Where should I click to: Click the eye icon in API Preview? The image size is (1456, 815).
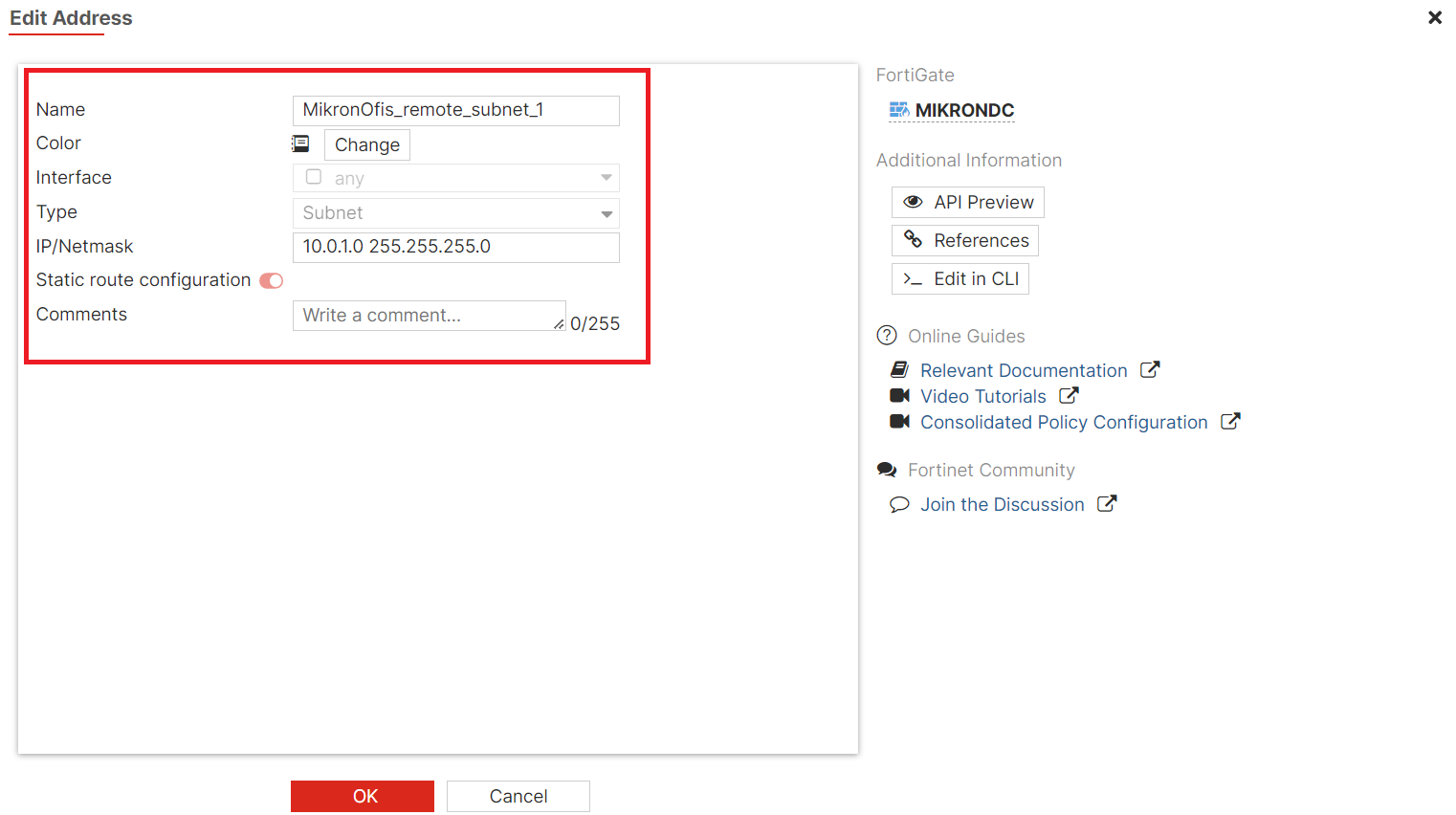(x=914, y=202)
